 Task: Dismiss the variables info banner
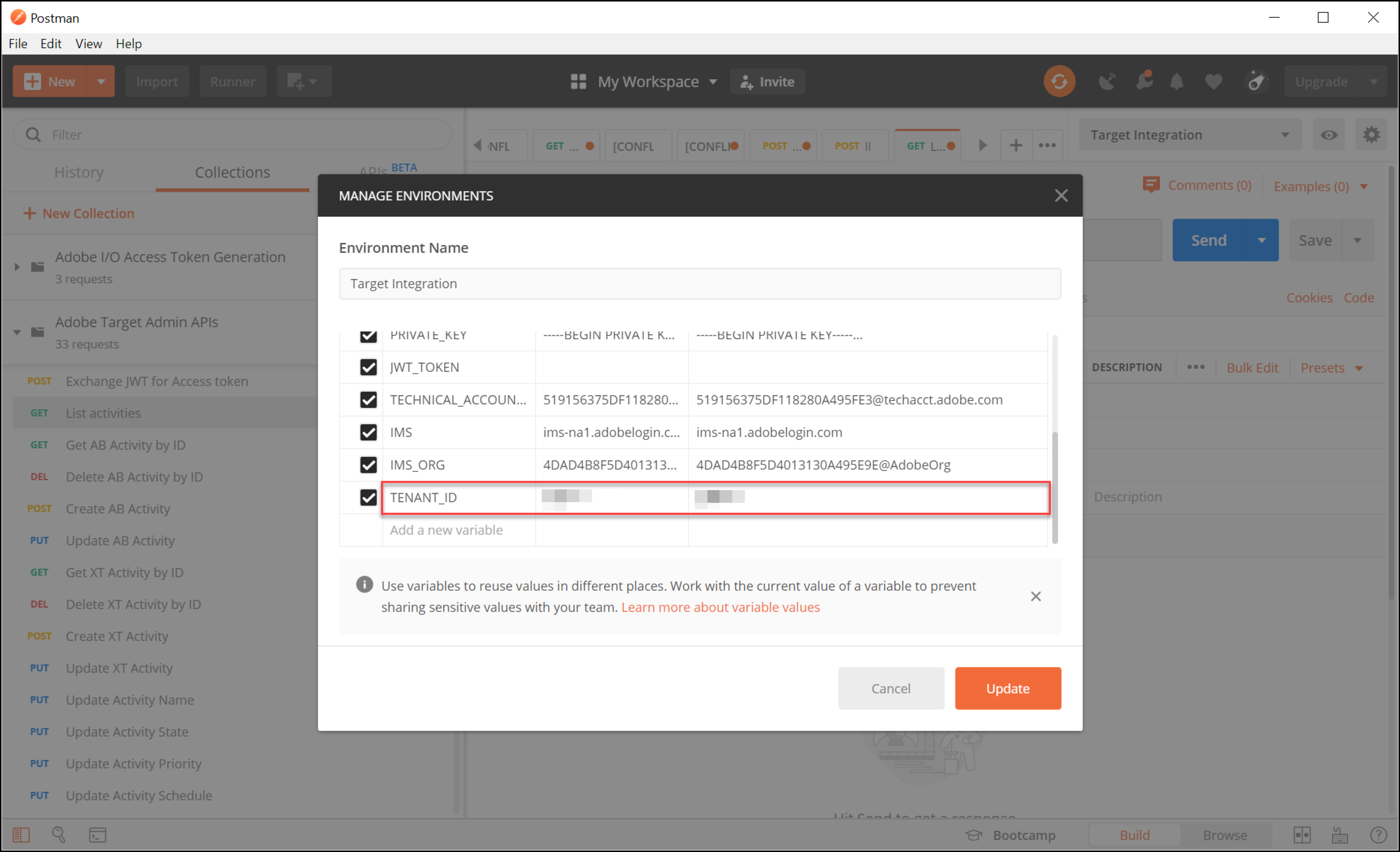[1035, 596]
